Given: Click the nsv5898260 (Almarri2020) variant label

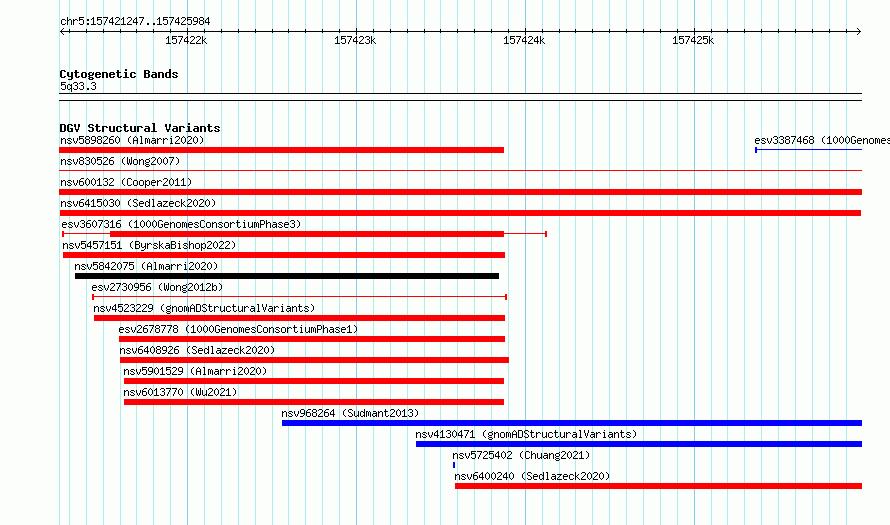Looking at the screenshot, I should (x=132, y=140).
